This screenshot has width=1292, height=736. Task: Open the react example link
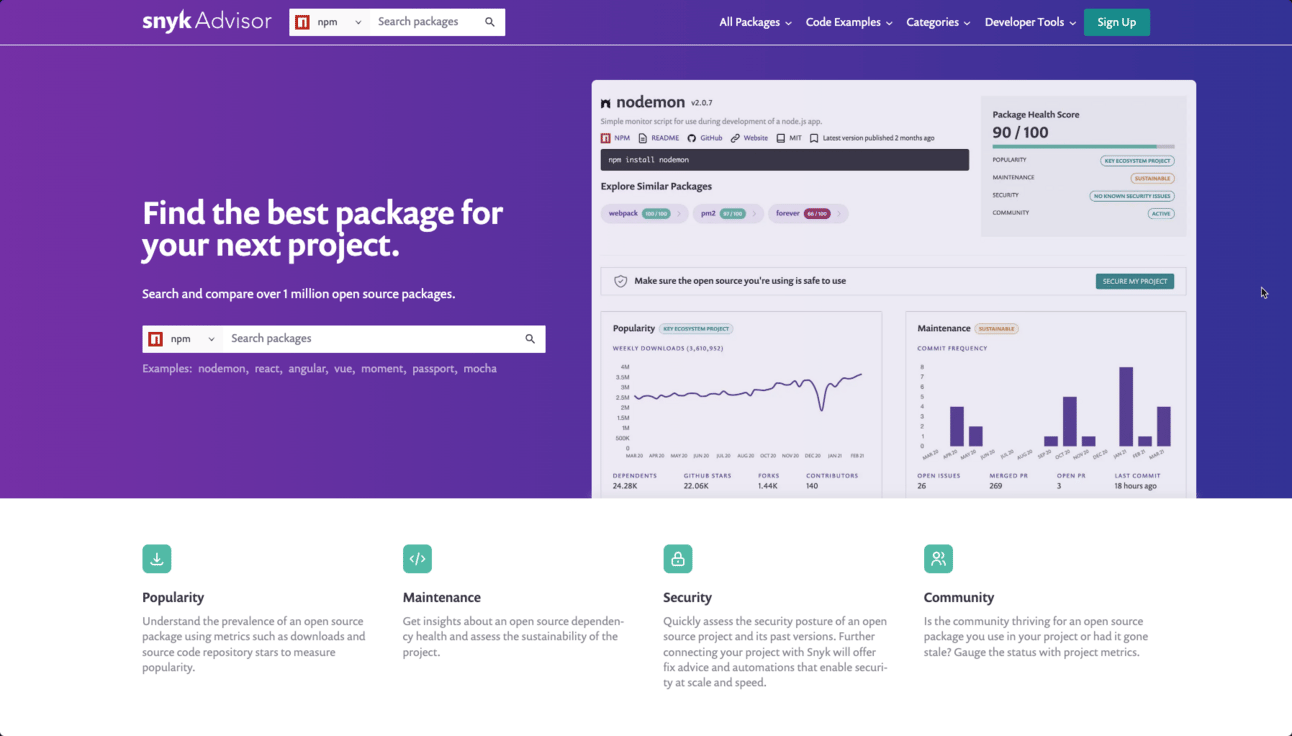[267, 369]
